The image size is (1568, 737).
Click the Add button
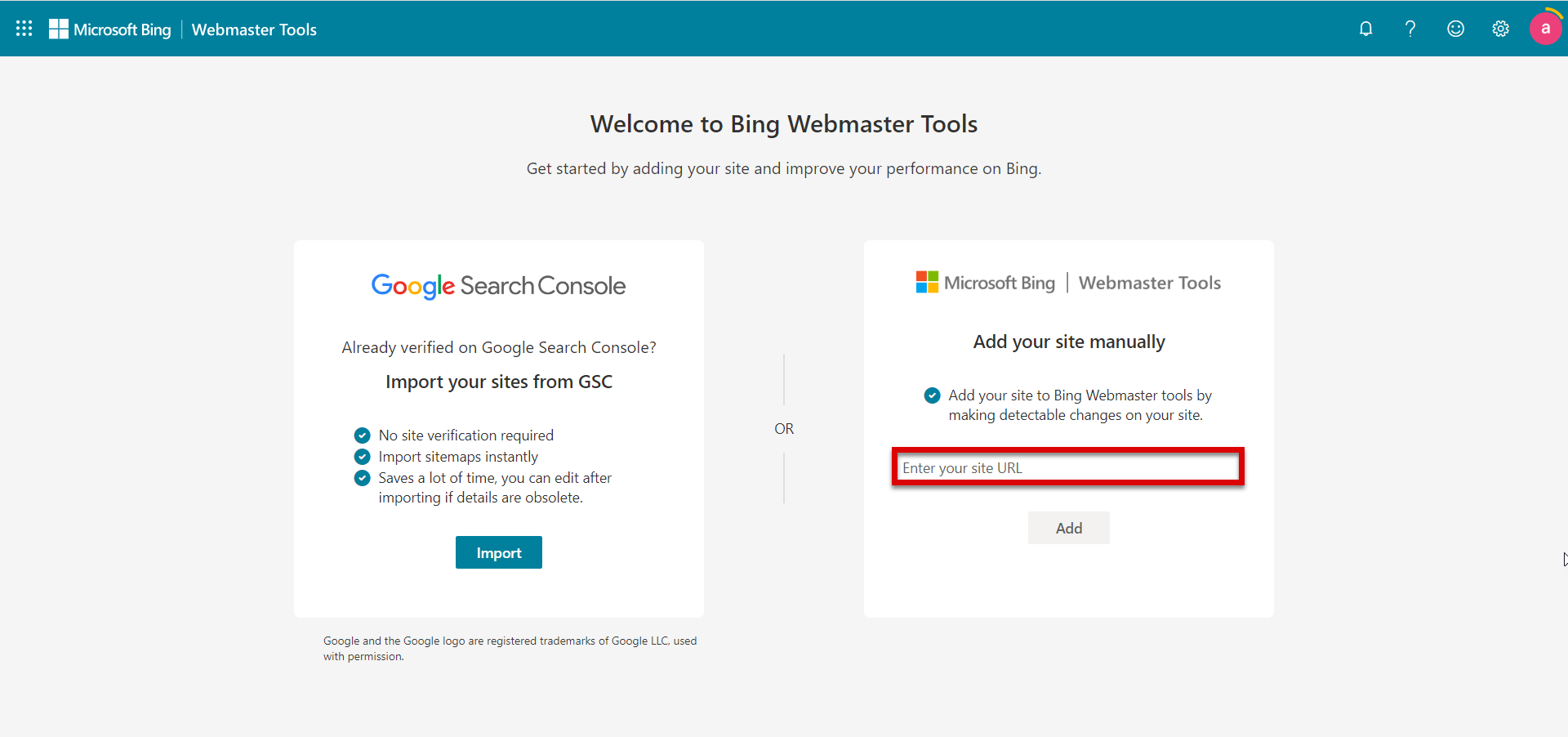[x=1069, y=528]
